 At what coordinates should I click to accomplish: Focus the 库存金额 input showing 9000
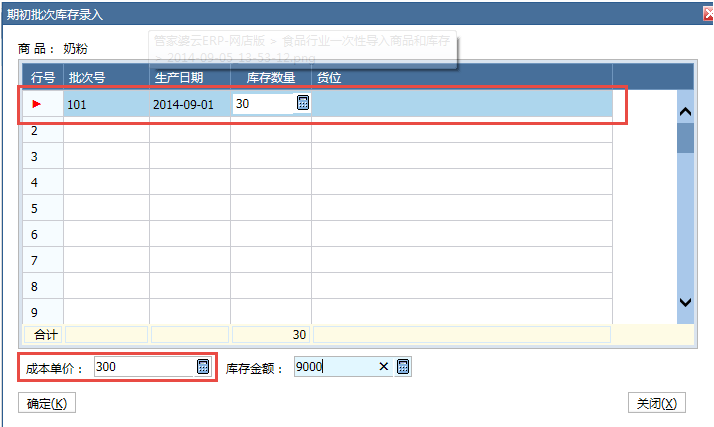pyautogui.click(x=333, y=367)
